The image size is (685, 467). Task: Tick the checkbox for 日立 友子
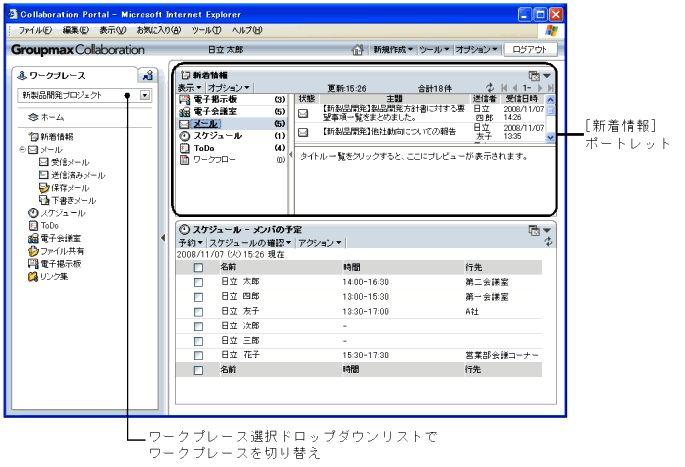[x=198, y=312]
